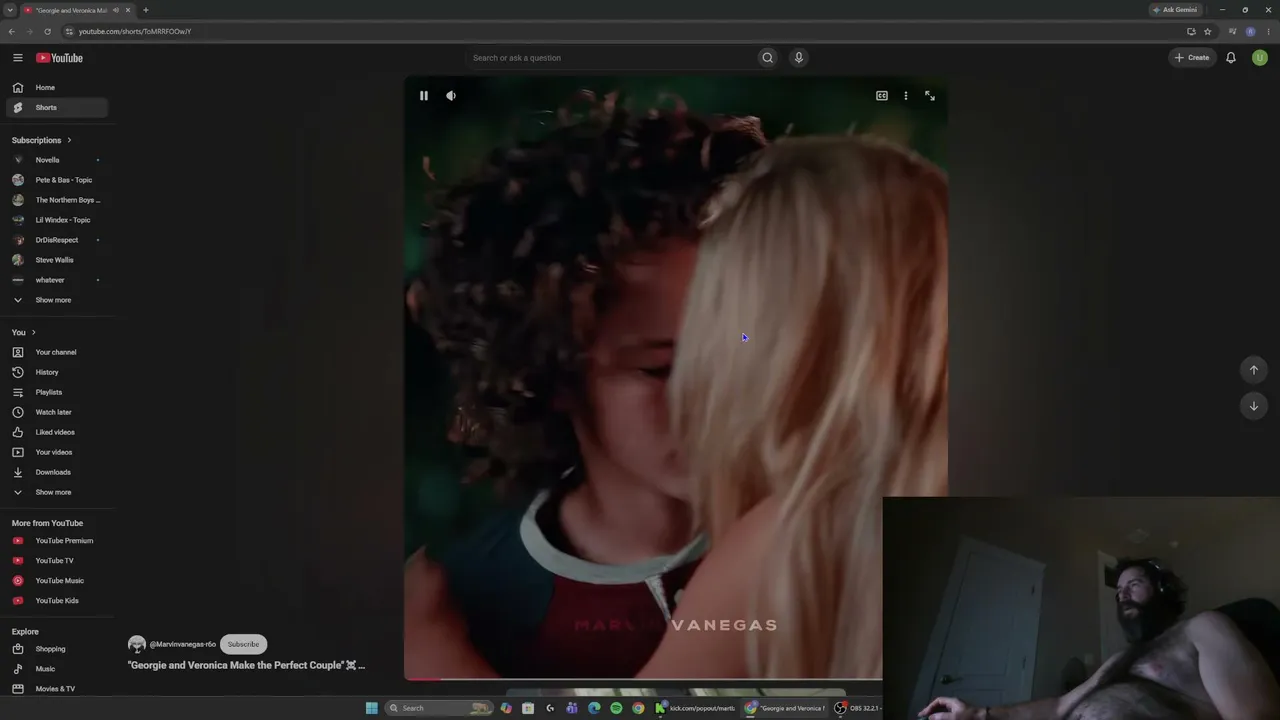Open The Northern Boys channel

click(x=56, y=200)
